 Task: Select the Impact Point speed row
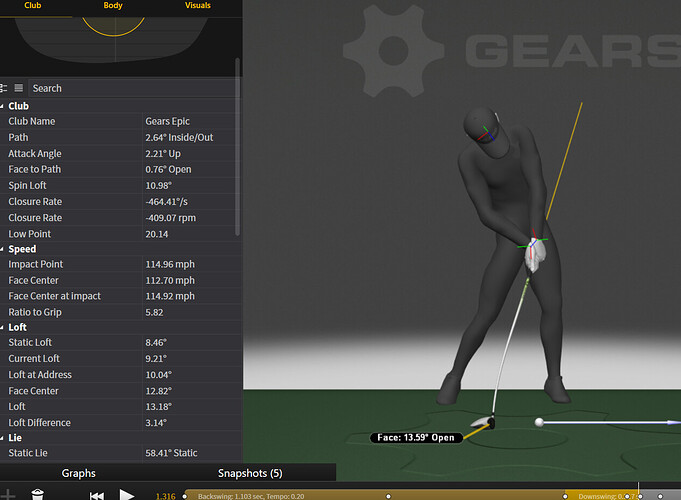(x=119, y=264)
